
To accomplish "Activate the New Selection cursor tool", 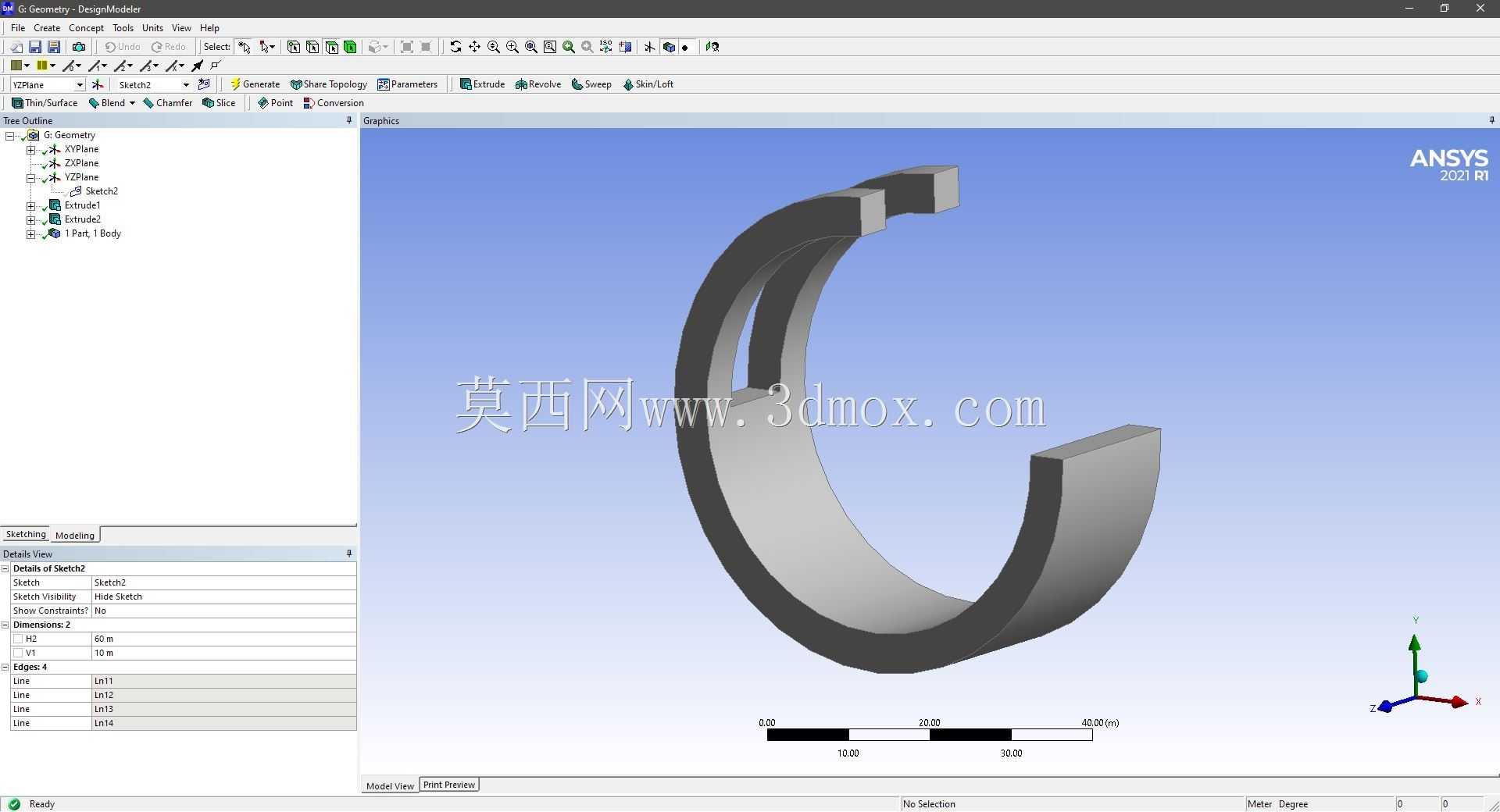I will (245, 47).
